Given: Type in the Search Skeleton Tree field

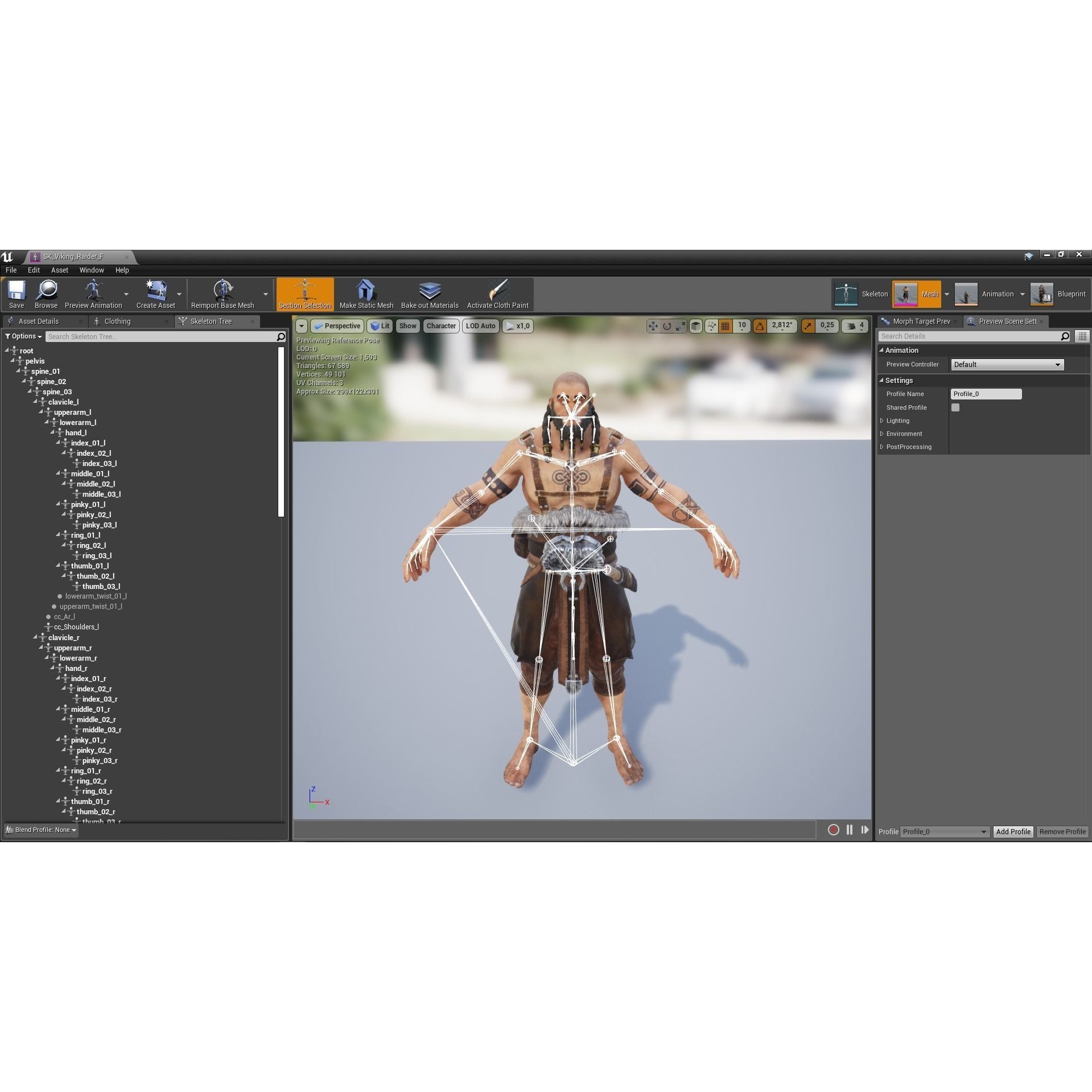Looking at the screenshot, I should tap(161, 336).
